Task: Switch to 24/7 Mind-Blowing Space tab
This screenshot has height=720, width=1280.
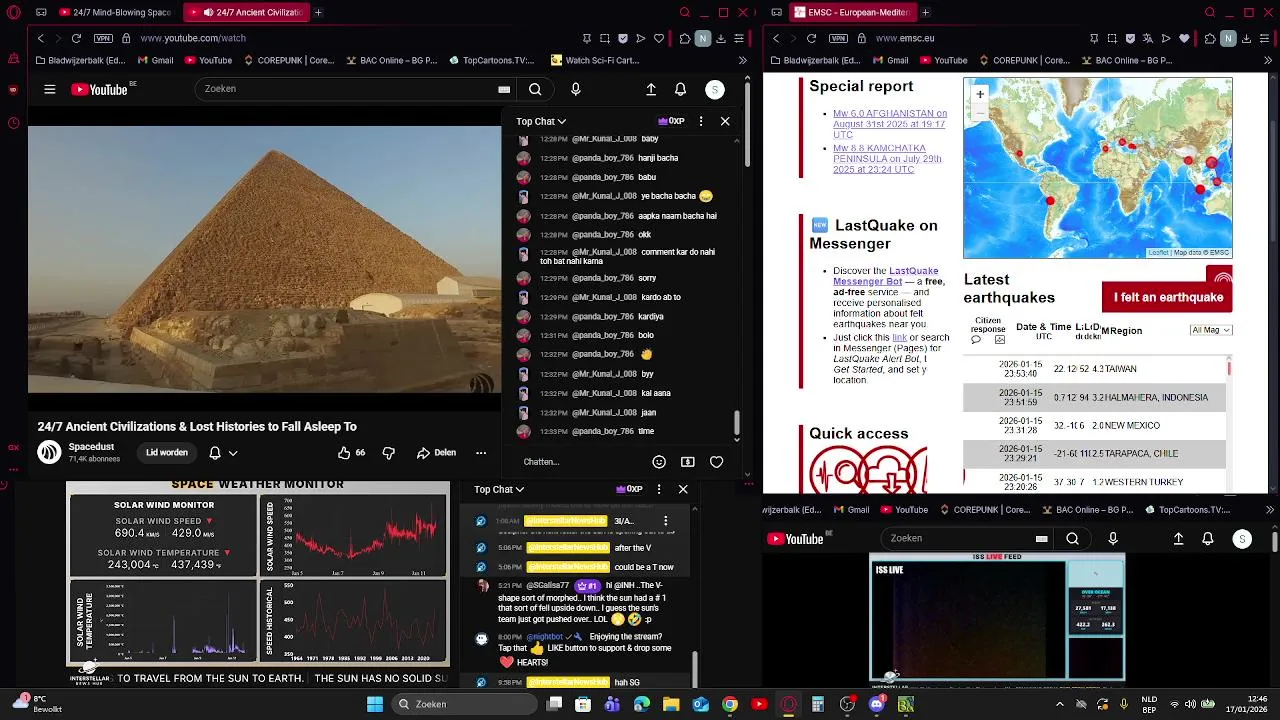Action: pyautogui.click(x=115, y=12)
